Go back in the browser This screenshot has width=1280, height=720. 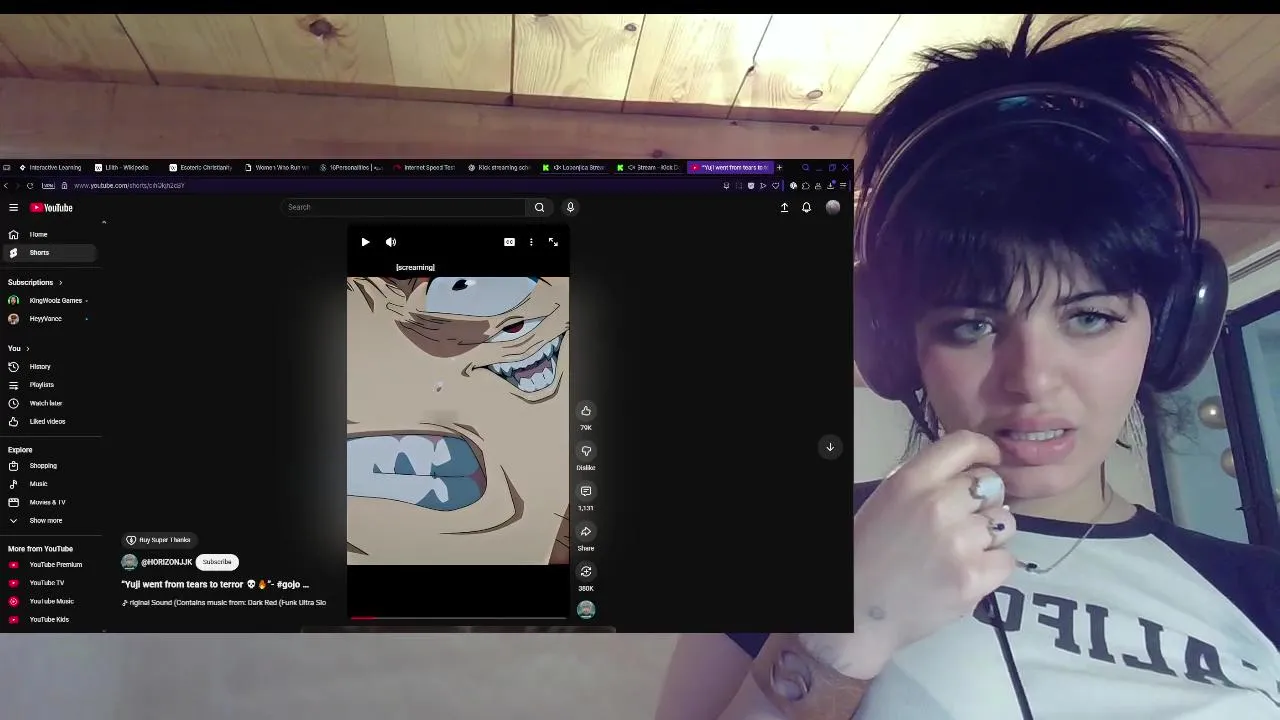(6, 185)
